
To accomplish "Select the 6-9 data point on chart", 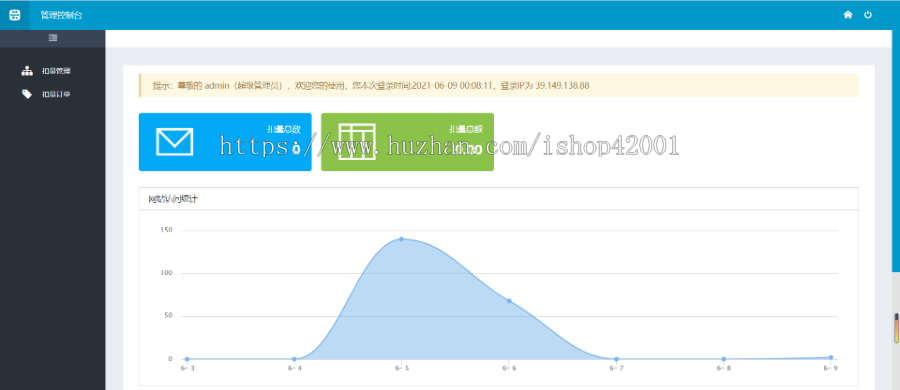I will 831,357.
